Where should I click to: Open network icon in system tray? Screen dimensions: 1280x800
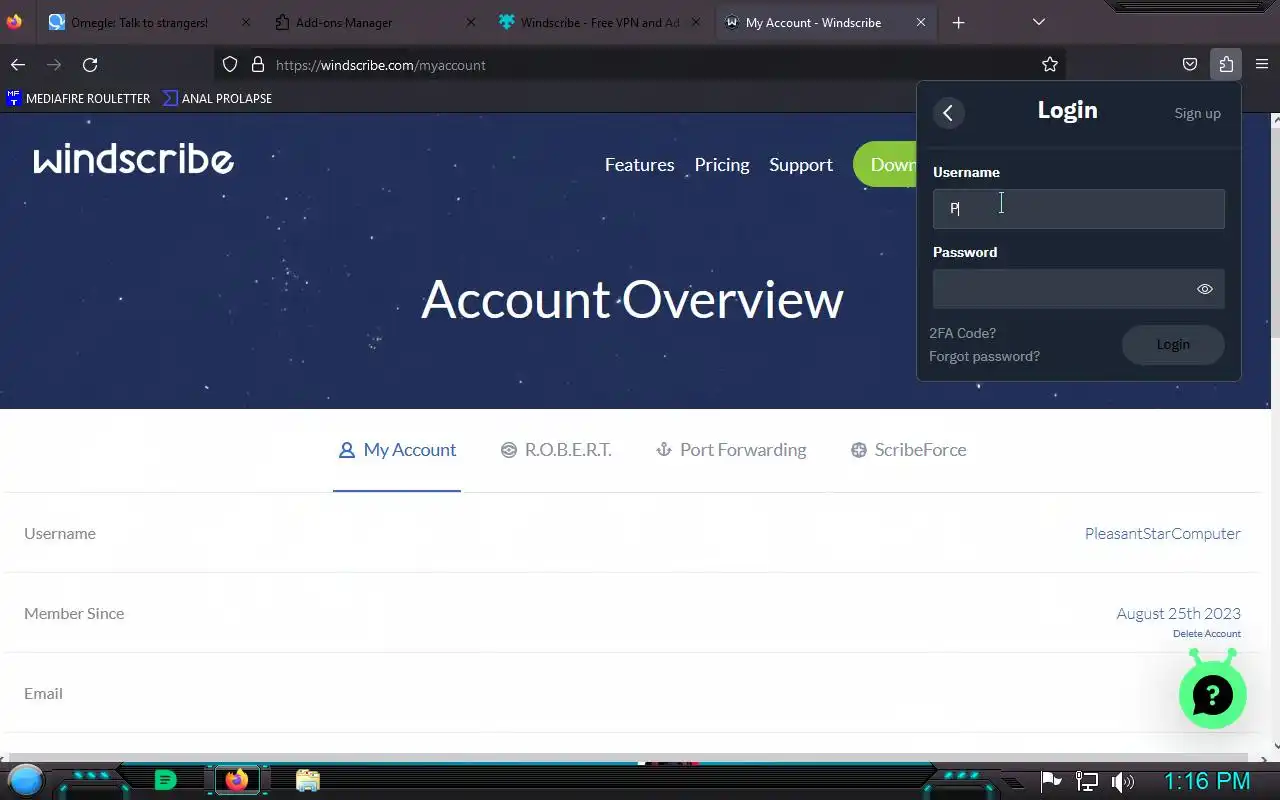pyautogui.click(x=1086, y=781)
